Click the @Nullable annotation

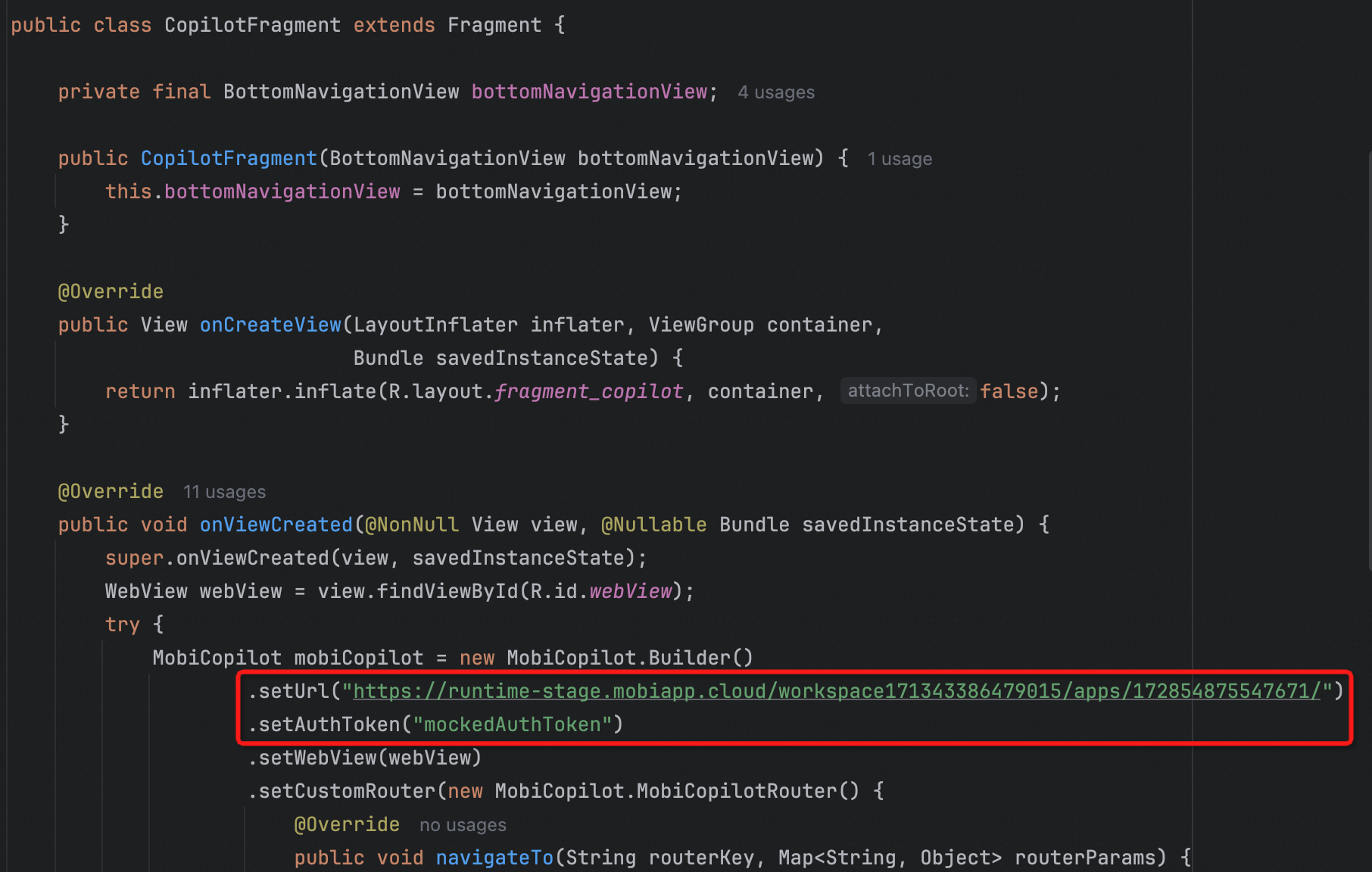coord(654,525)
